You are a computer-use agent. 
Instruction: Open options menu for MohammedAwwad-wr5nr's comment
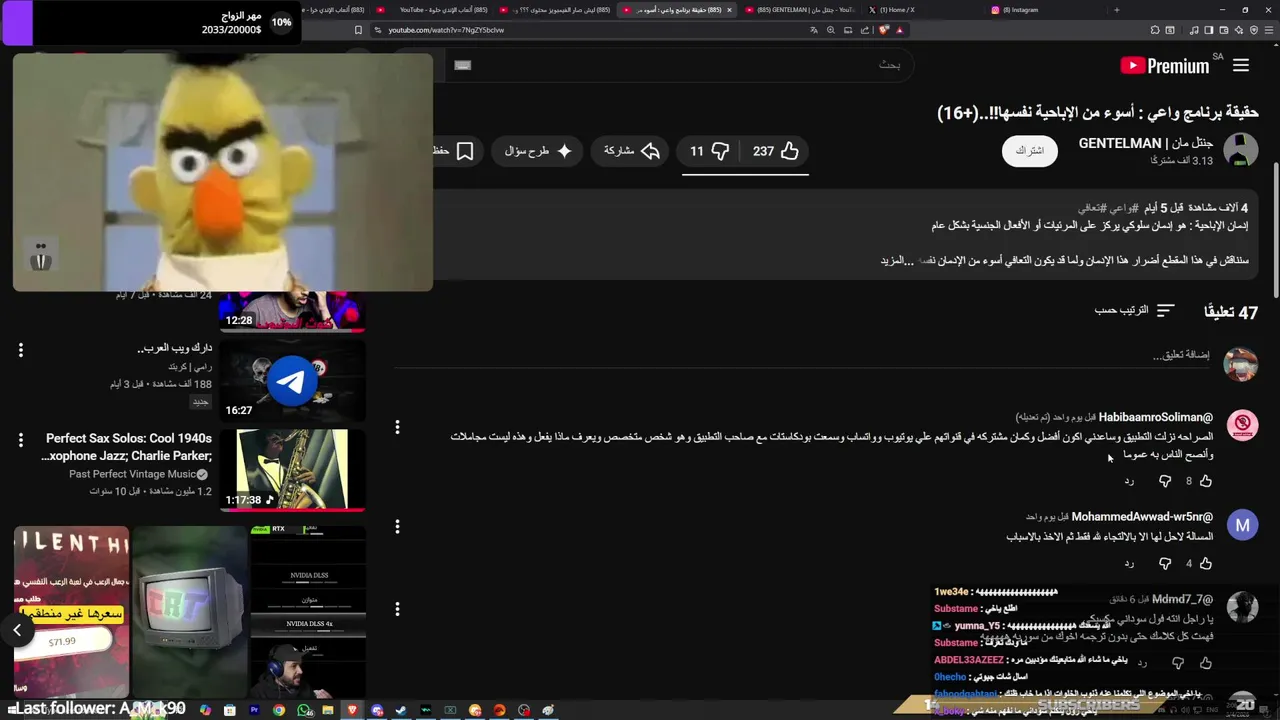[x=397, y=526]
